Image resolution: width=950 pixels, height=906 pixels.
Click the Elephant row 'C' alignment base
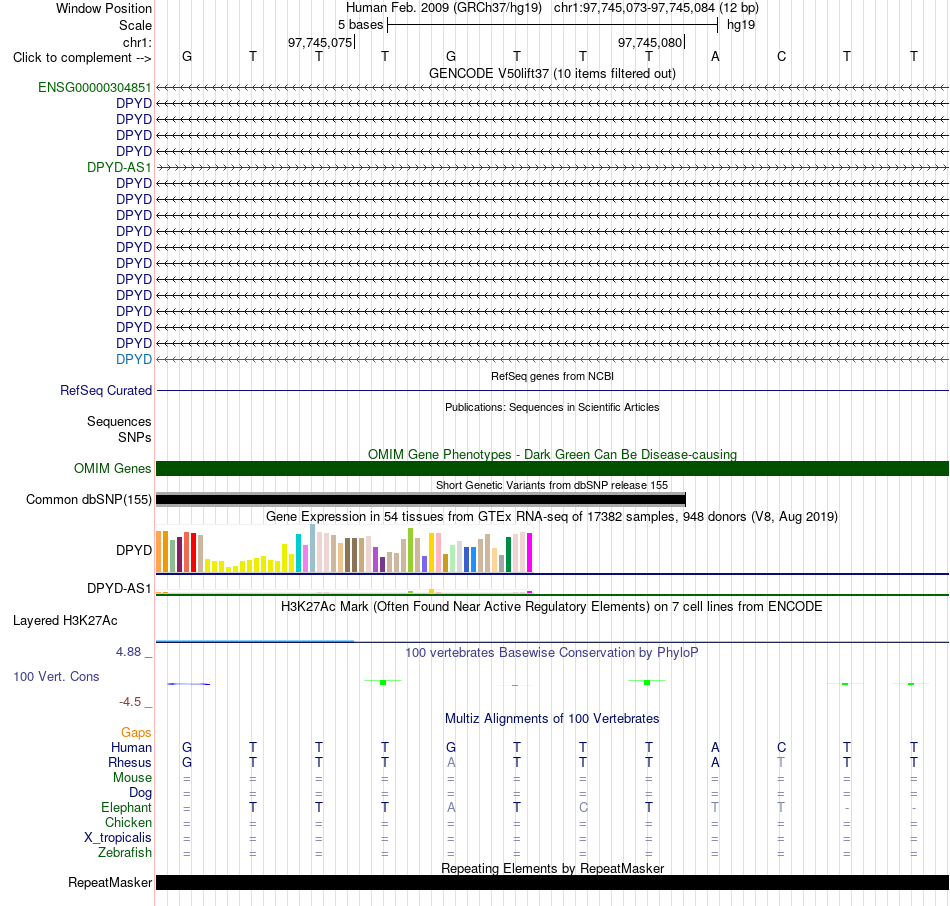pyautogui.click(x=583, y=807)
